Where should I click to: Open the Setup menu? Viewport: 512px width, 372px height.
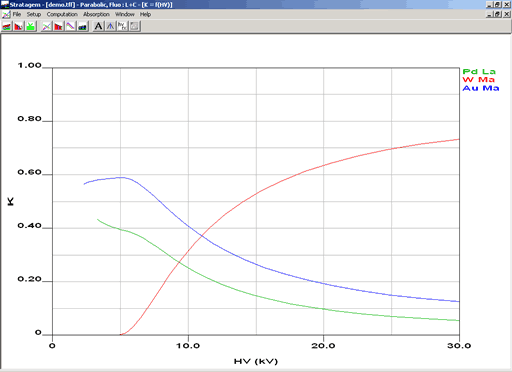click(34, 14)
